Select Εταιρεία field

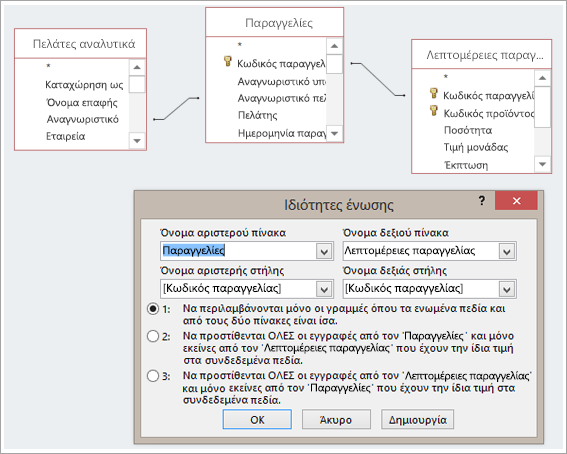click(x=65, y=136)
